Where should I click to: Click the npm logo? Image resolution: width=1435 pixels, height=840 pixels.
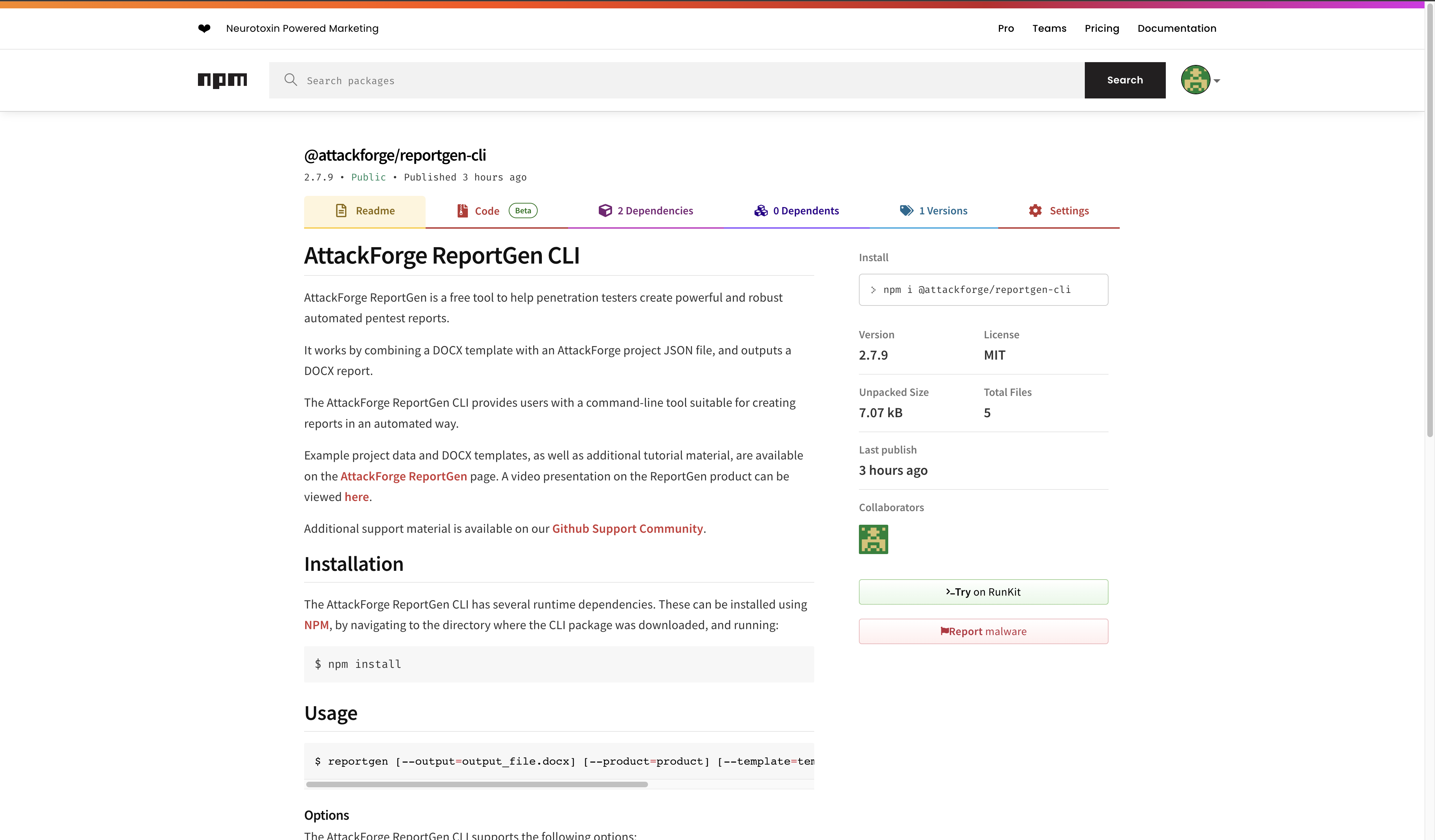pos(222,80)
